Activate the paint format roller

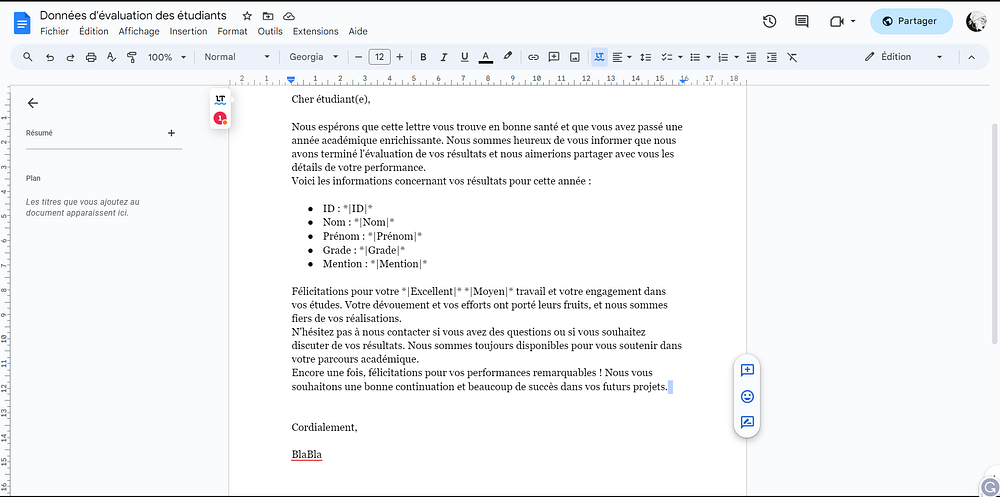(132, 57)
